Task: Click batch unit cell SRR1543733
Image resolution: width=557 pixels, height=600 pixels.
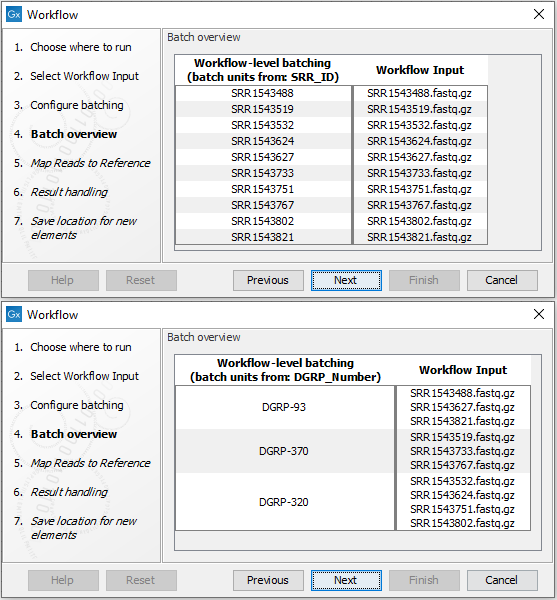Action: point(263,173)
